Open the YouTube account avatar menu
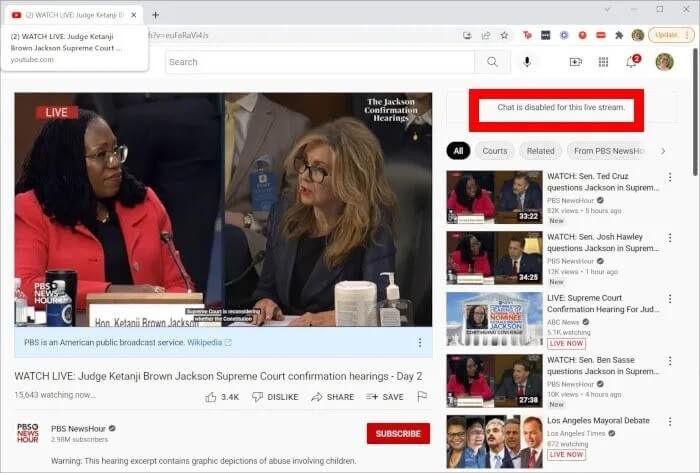This screenshot has height=473, width=700. point(664,62)
